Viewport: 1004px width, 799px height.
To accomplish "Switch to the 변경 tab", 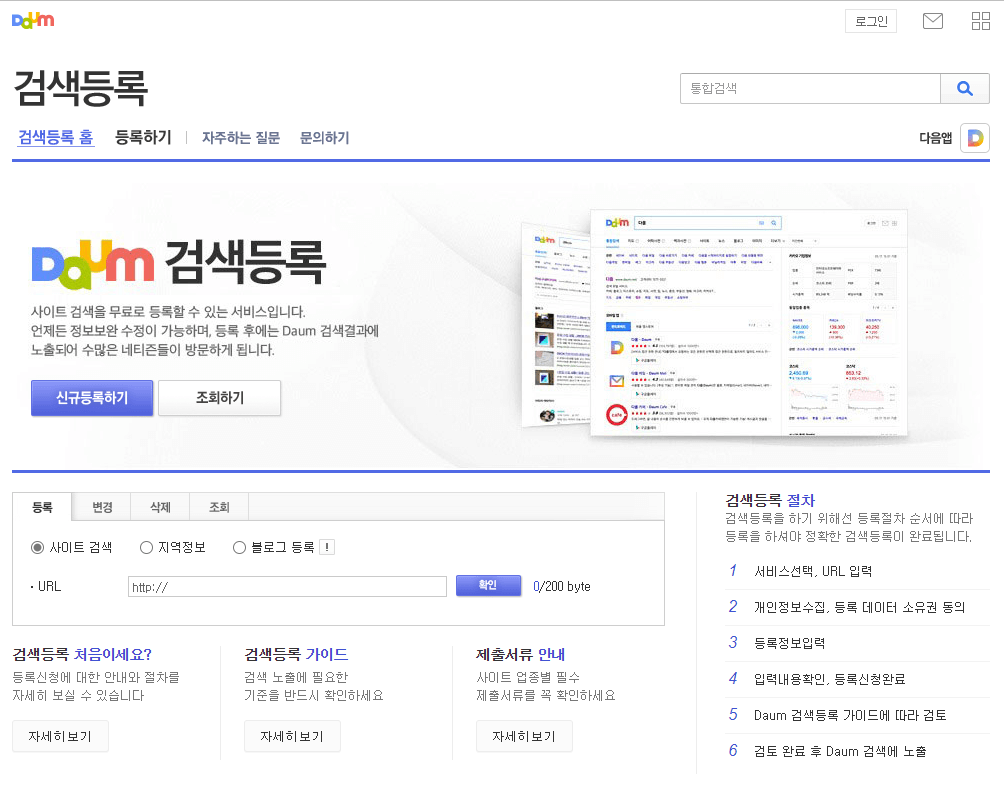I will click(100, 507).
